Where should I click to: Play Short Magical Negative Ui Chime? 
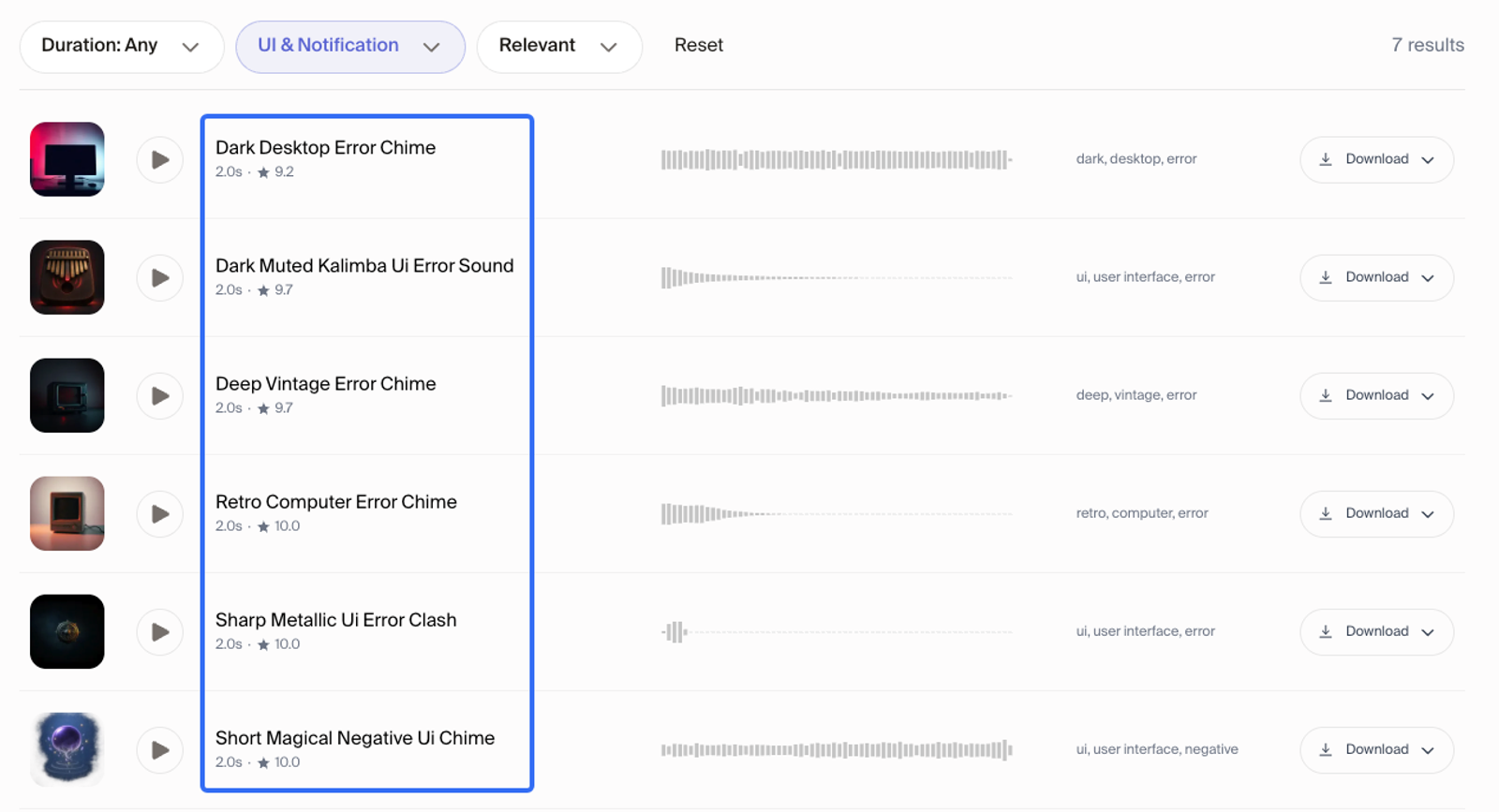point(160,750)
